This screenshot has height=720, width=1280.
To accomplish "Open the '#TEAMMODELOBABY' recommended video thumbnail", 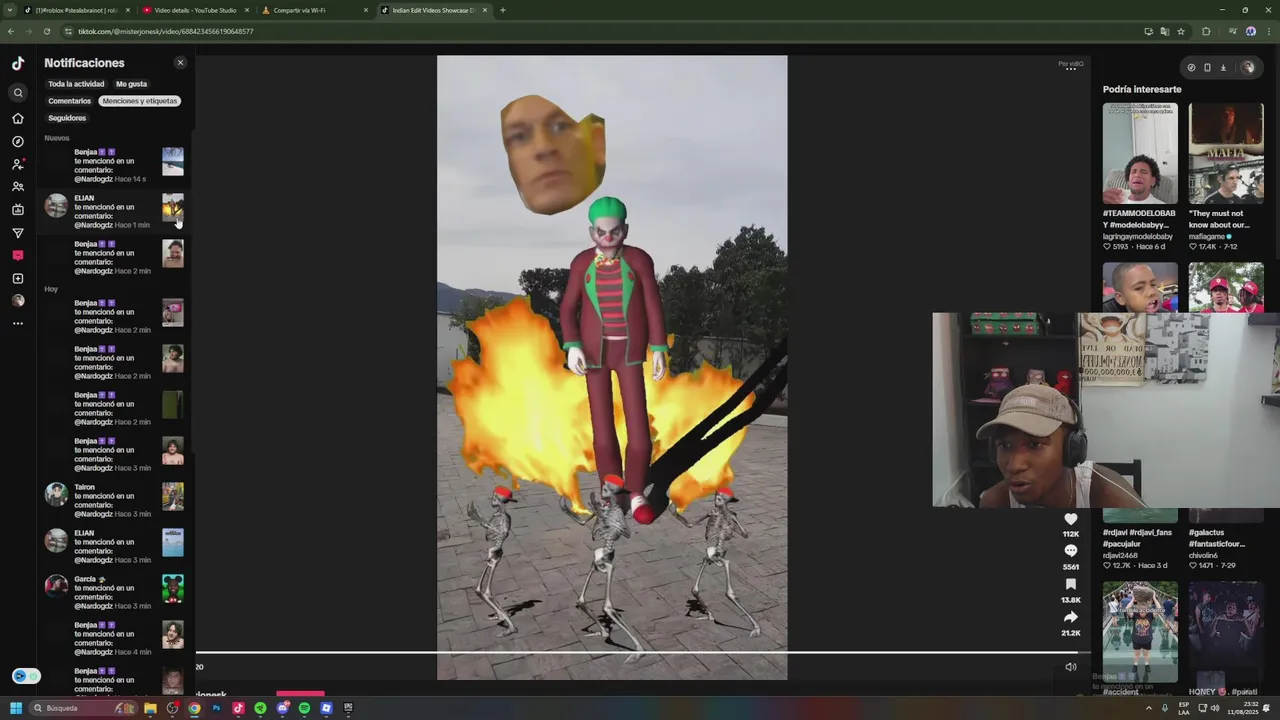I will 1140,153.
